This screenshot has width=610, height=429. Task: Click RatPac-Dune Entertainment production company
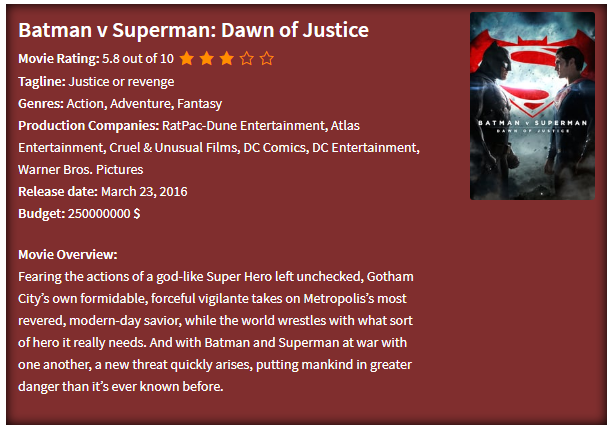point(244,126)
